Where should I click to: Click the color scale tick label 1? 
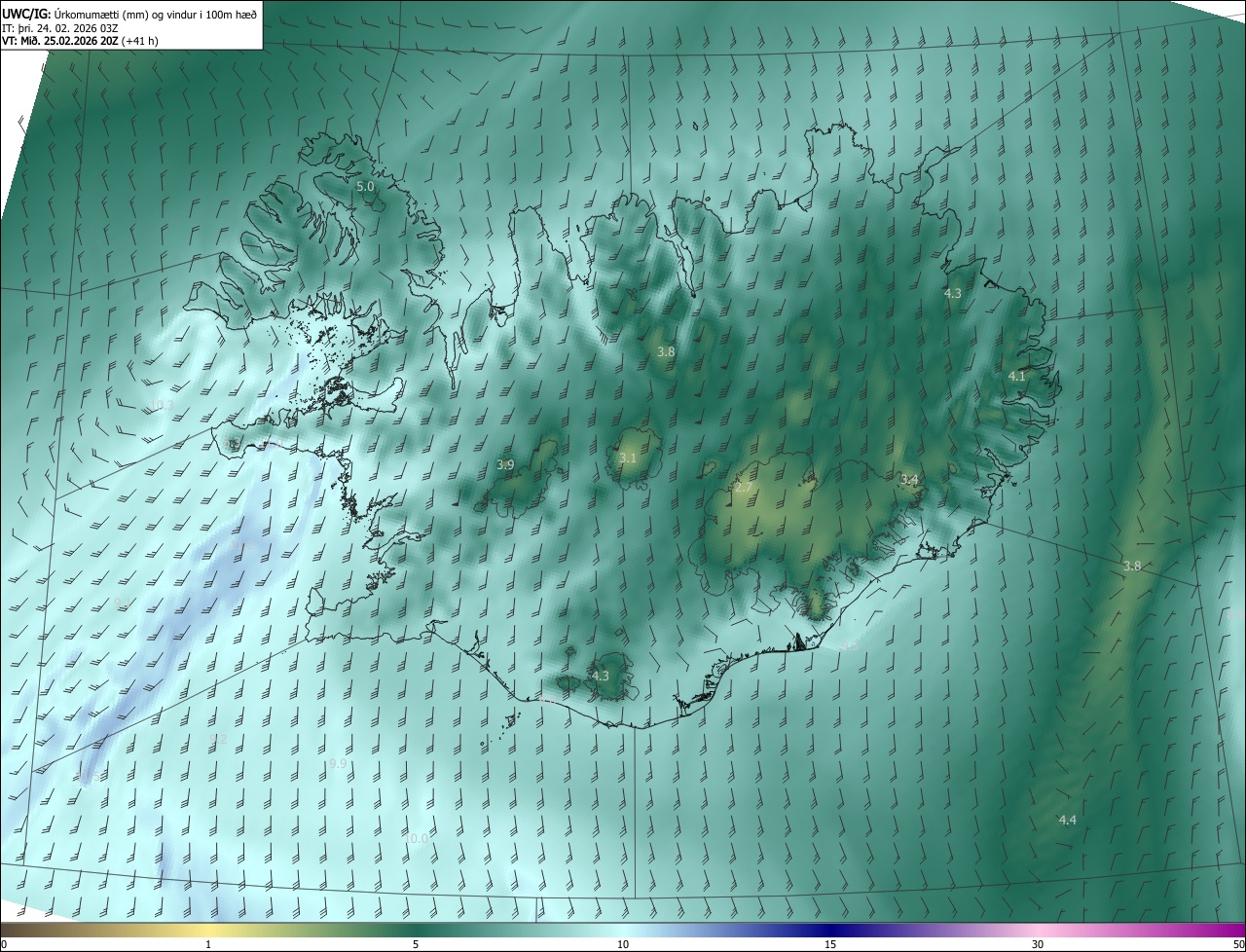click(x=209, y=944)
